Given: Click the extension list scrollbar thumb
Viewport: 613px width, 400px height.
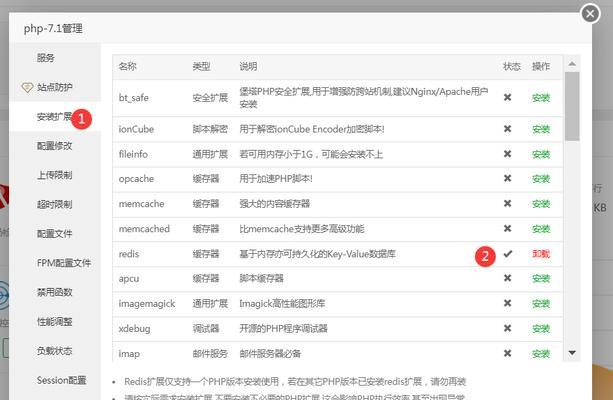Looking at the screenshot, I should pos(572,106).
